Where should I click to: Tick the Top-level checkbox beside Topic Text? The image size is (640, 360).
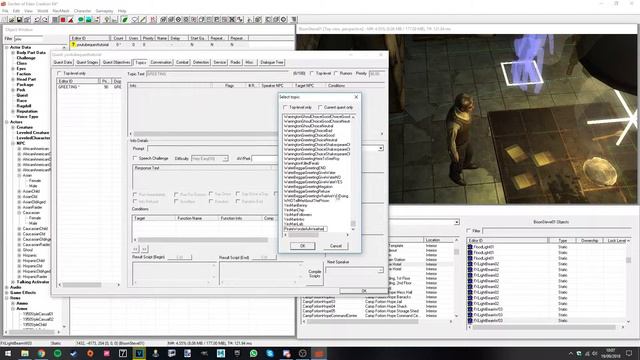(x=312, y=73)
